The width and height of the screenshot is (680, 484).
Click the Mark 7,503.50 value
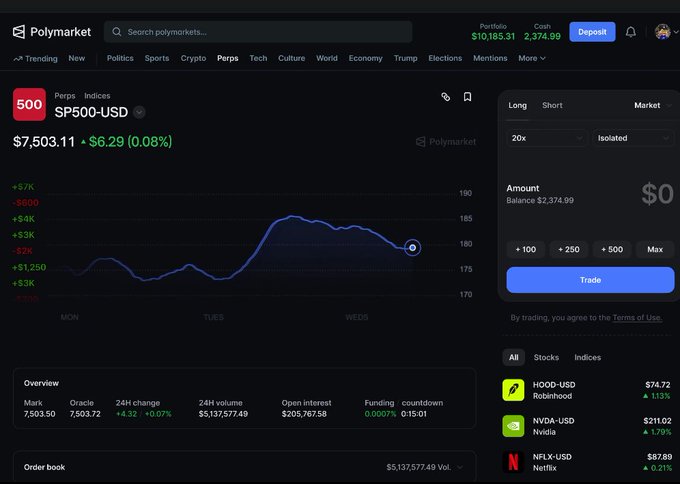point(39,414)
